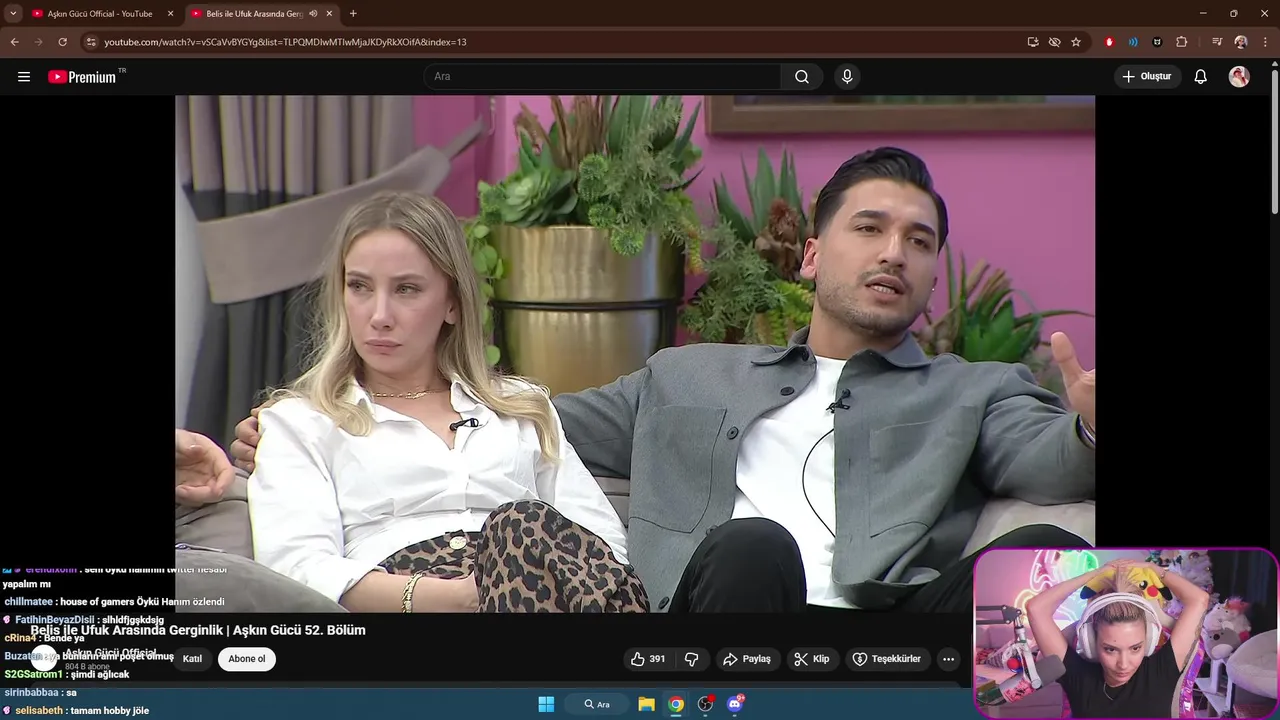Click the video title Belis ile Ufuk
1280x720 pixels.
coord(198,630)
